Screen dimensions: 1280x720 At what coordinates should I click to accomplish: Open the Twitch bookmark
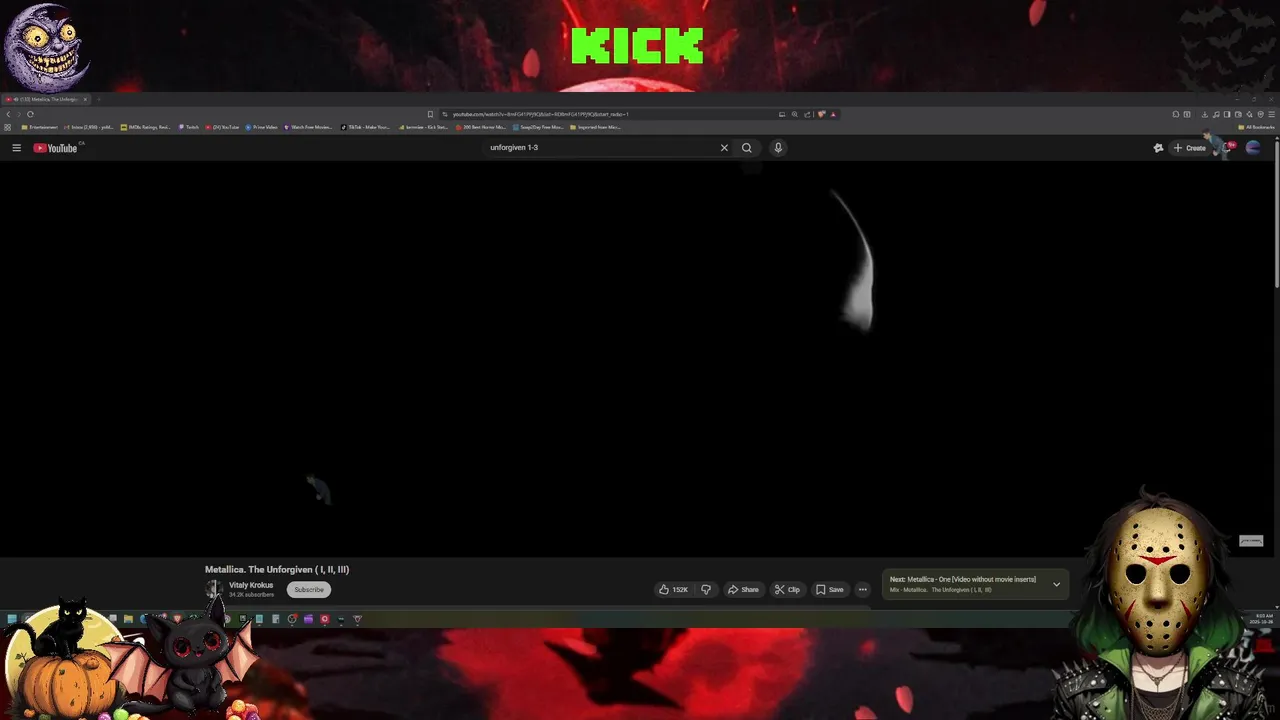click(189, 127)
